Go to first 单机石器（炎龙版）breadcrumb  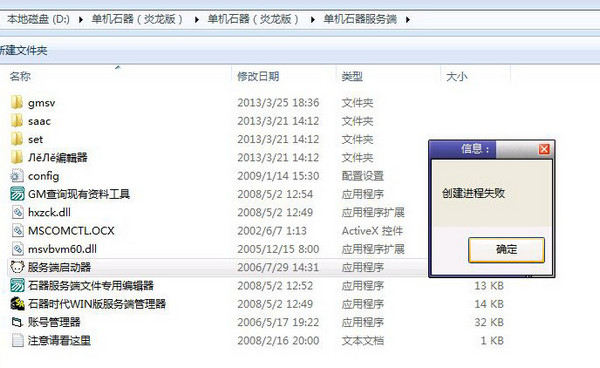click(x=137, y=19)
